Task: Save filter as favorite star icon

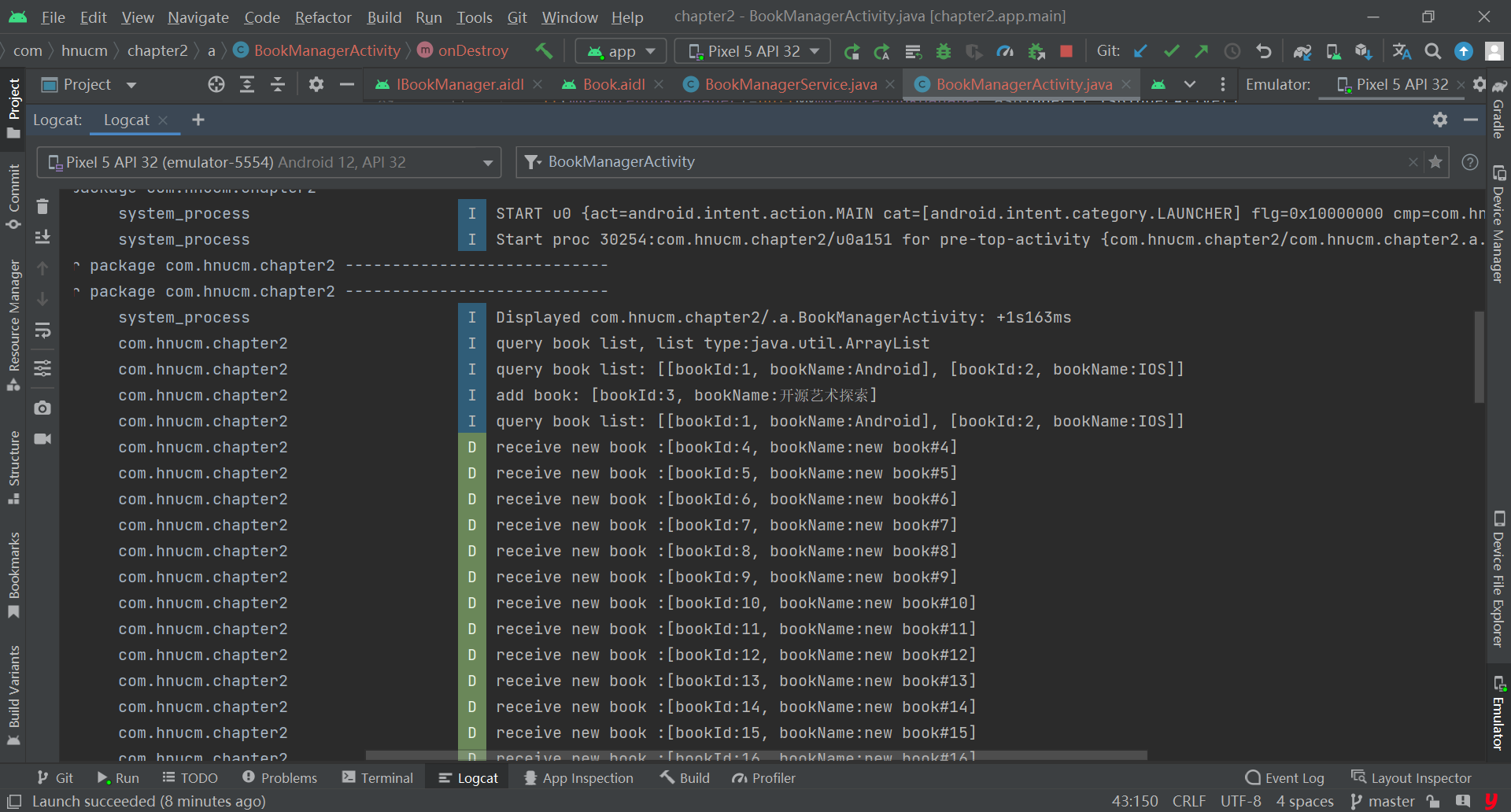Action: [1435, 162]
